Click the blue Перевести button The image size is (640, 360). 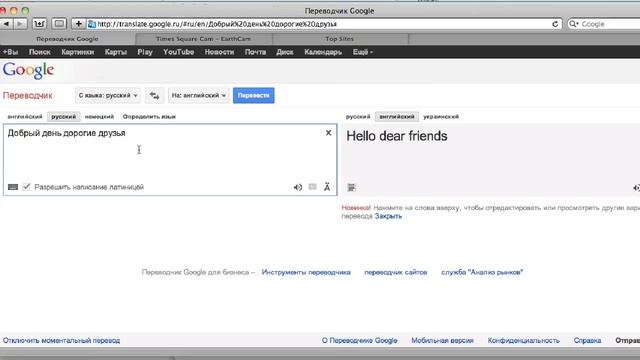(x=253, y=96)
